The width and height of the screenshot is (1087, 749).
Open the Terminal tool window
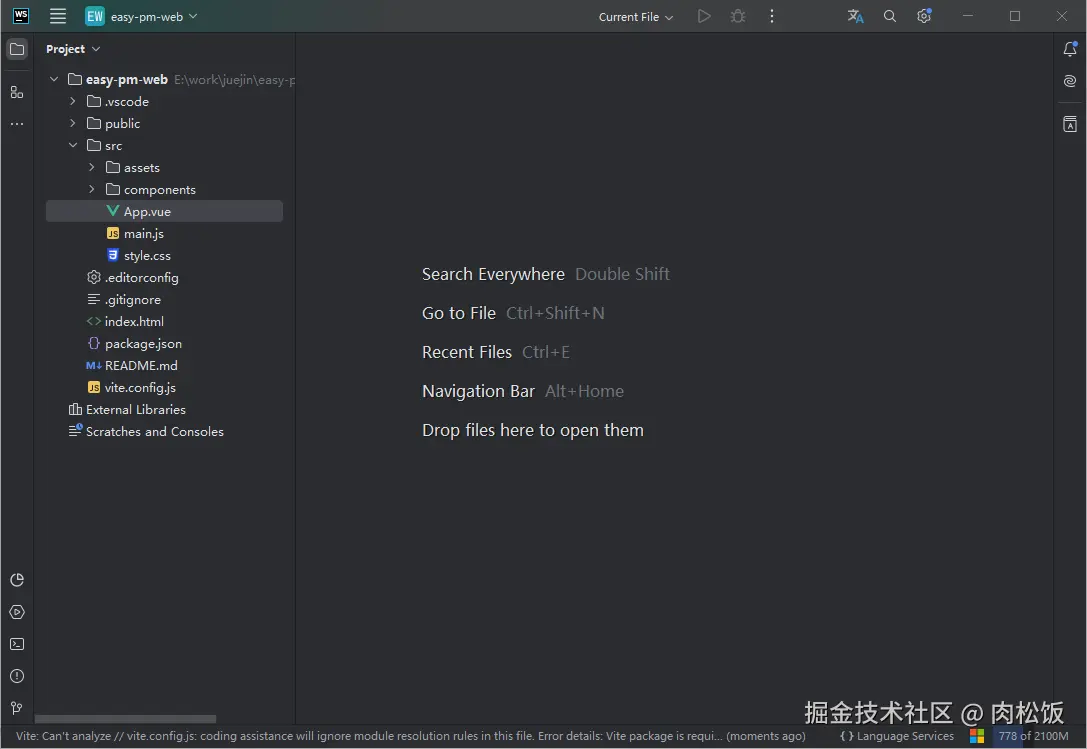click(x=17, y=644)
